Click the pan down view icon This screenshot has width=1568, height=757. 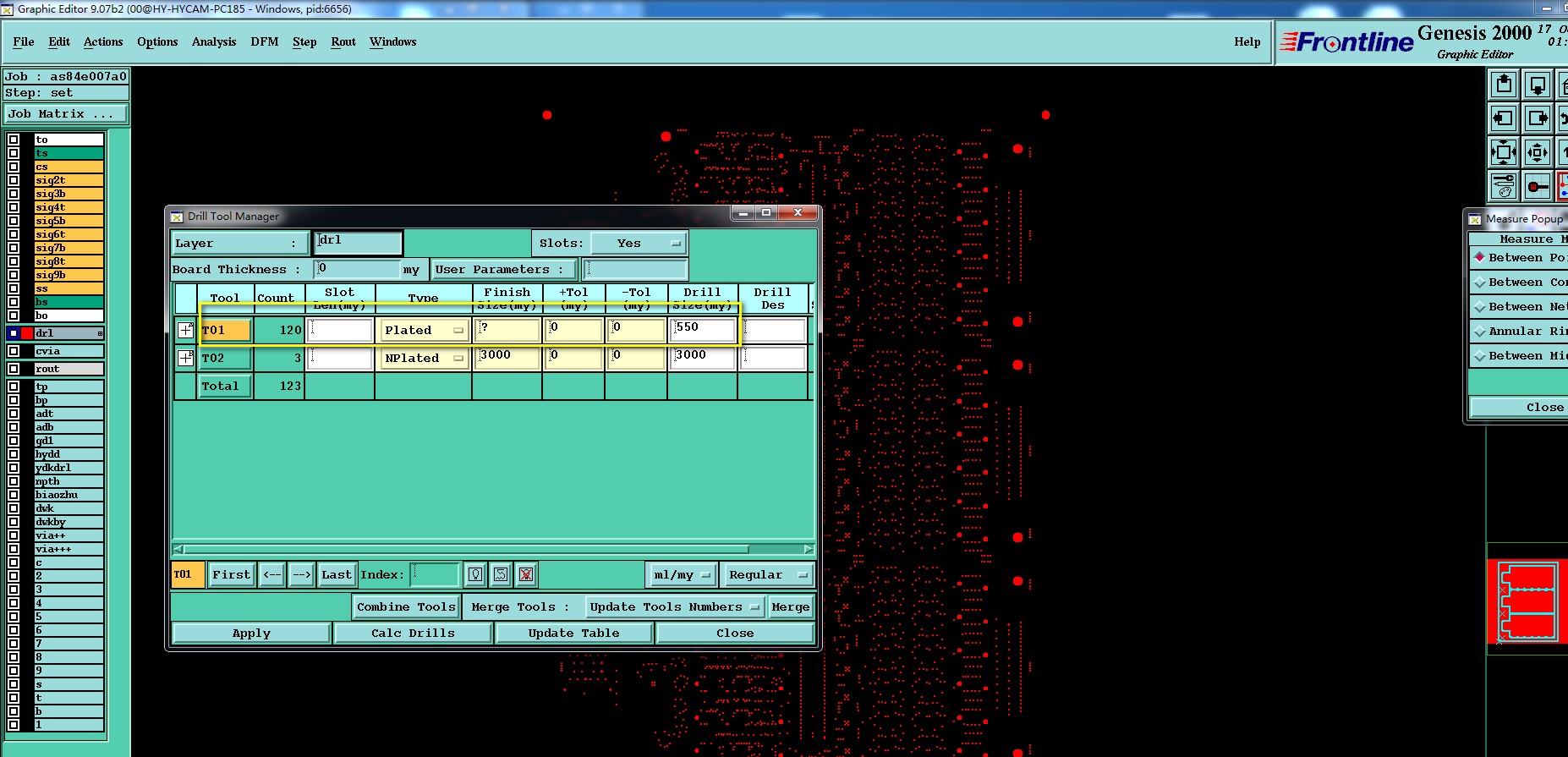click(1537, 85)
